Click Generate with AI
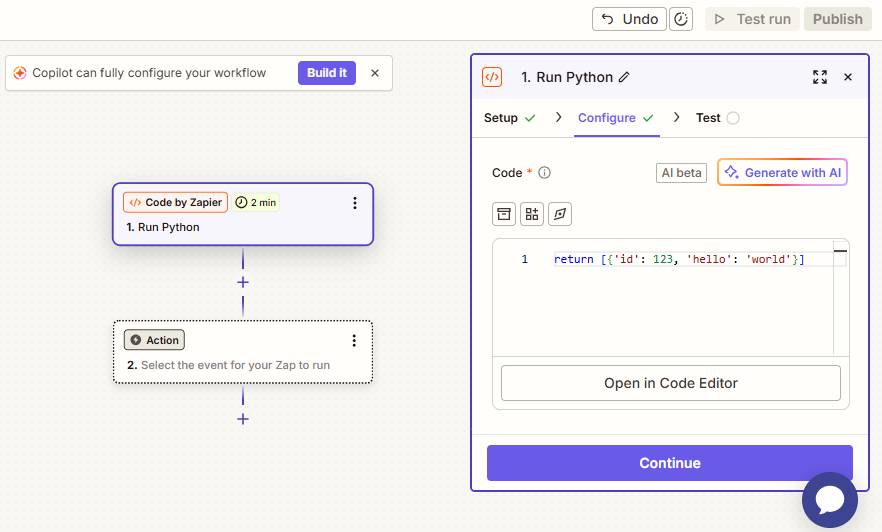882x532 pixels. click(x=782, y=173)
